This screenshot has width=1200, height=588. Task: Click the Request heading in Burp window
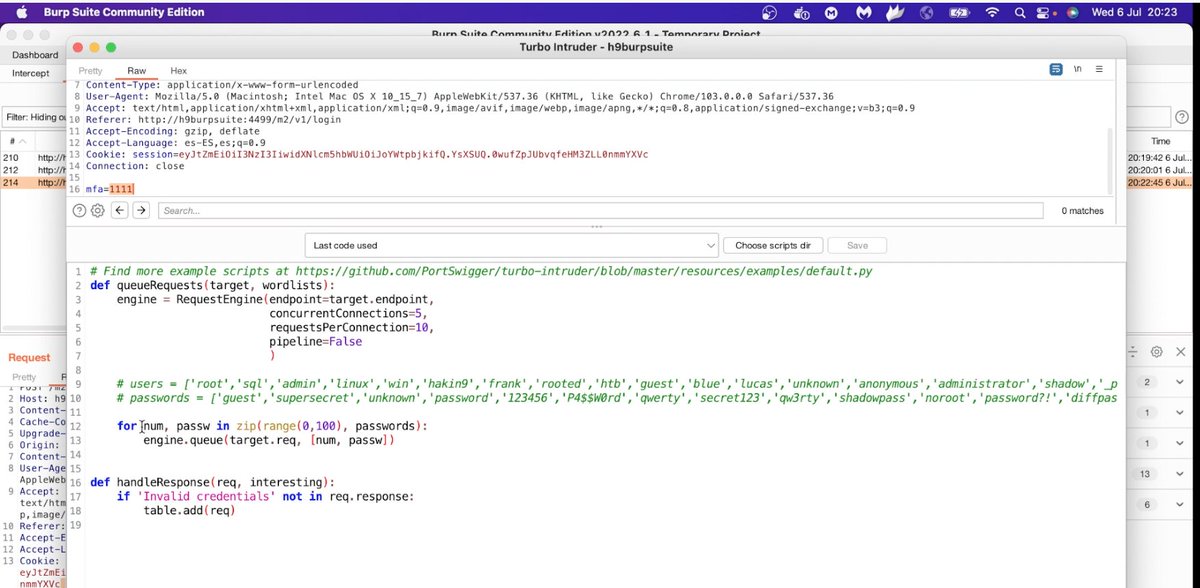coord(29,357)
